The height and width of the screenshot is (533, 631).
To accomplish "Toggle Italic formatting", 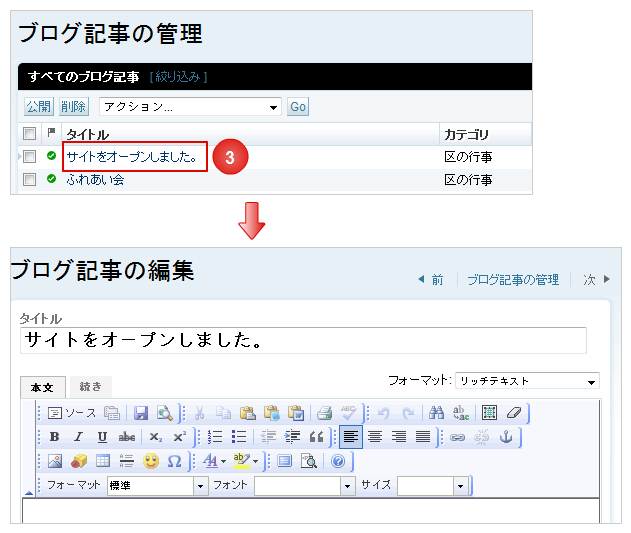I will click(x=78, y=437).
